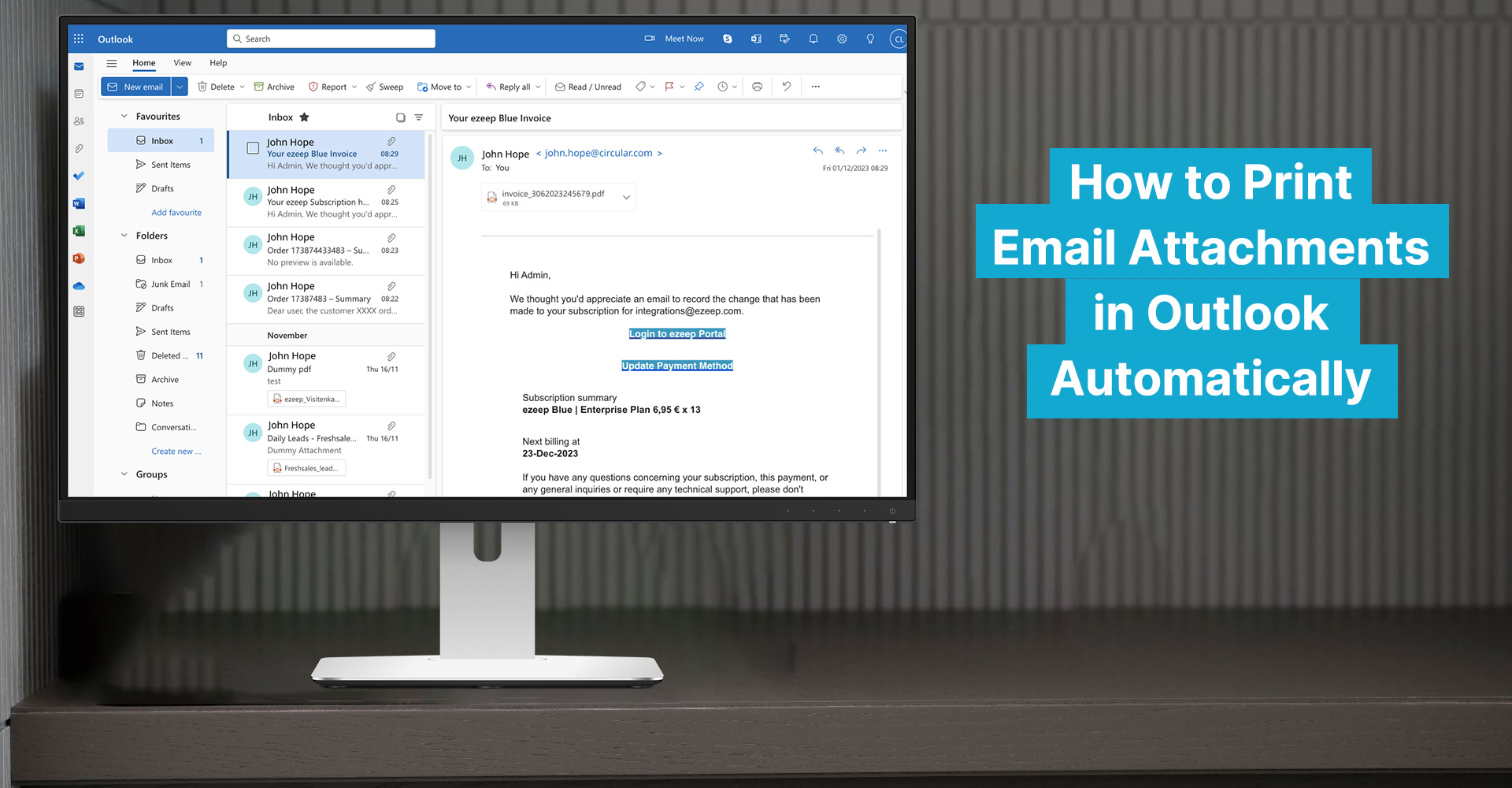1512x788 pixels.
Task: Open Calendar in the left app rail
Action: pos(79,94)
